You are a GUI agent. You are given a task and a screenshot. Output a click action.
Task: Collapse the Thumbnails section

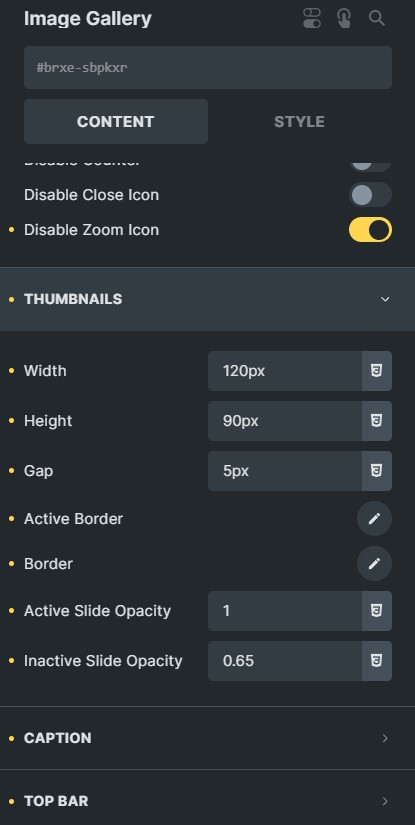tap(207, 299)
